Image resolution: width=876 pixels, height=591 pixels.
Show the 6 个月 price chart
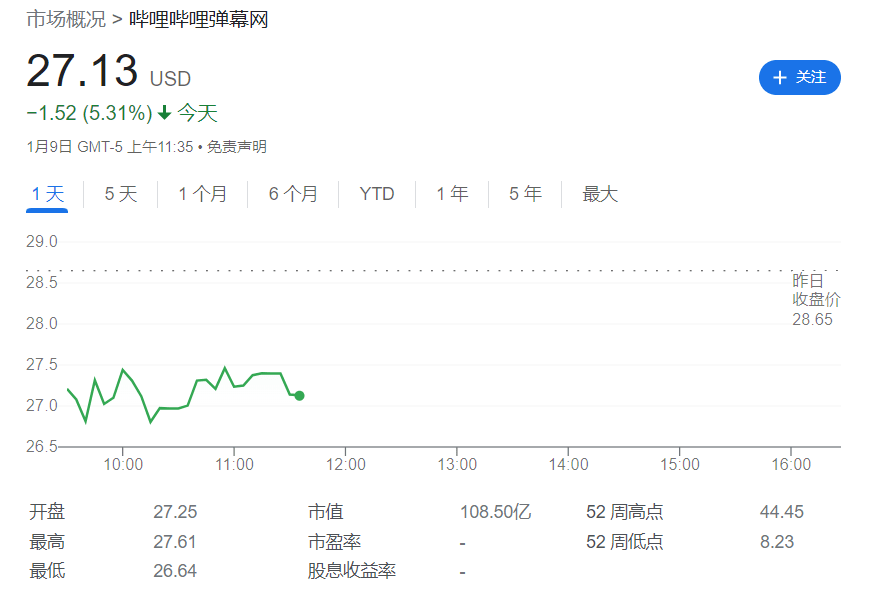[x=293, y=194]
